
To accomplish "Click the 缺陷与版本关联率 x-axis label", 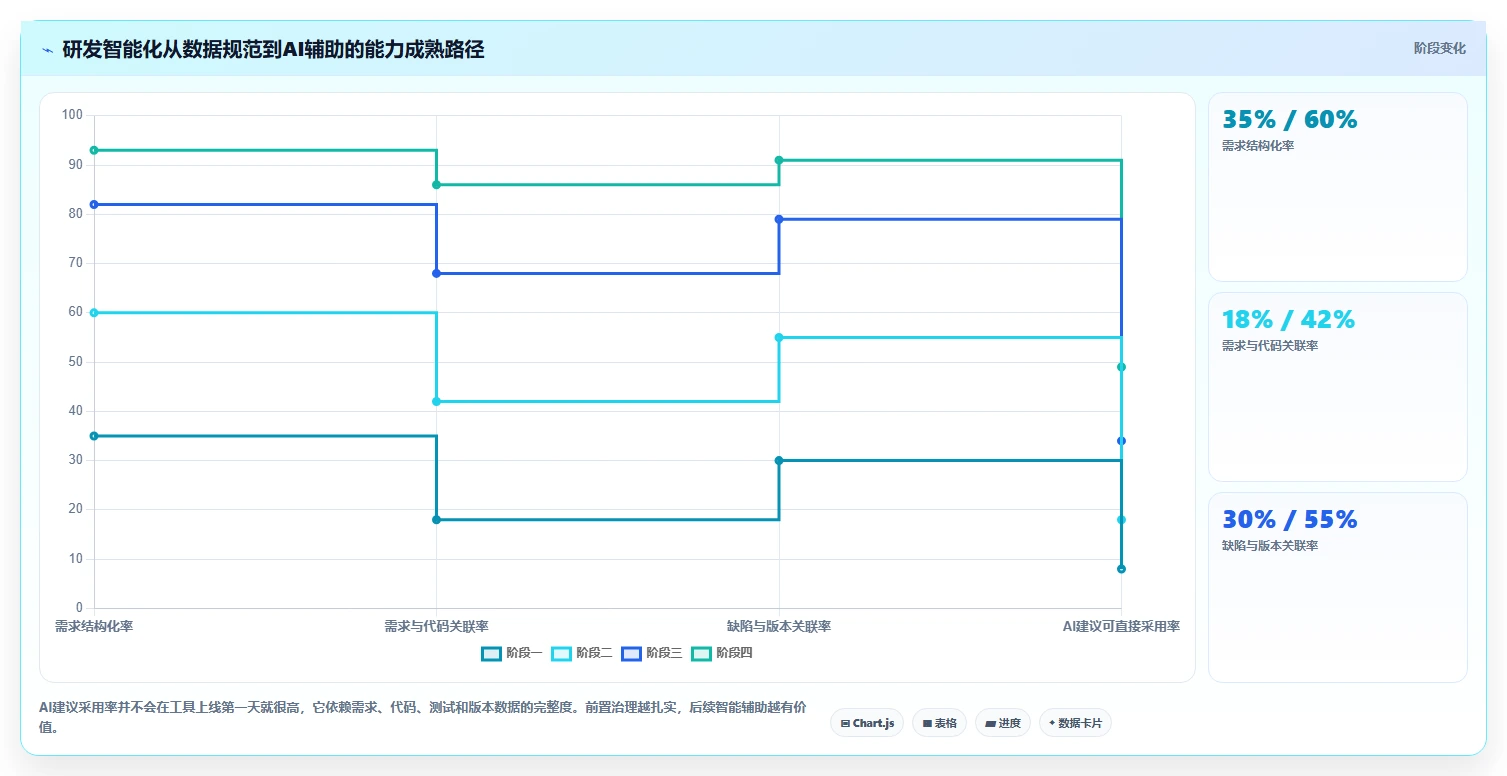I will 779,626.
